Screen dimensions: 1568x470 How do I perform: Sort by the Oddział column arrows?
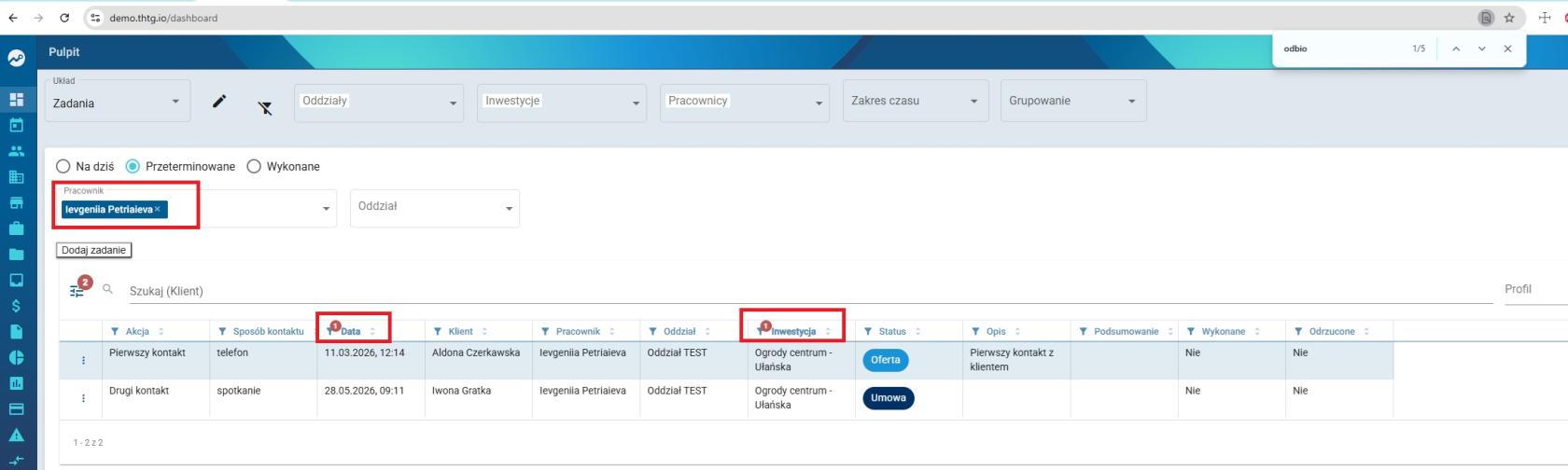[707, 331]
